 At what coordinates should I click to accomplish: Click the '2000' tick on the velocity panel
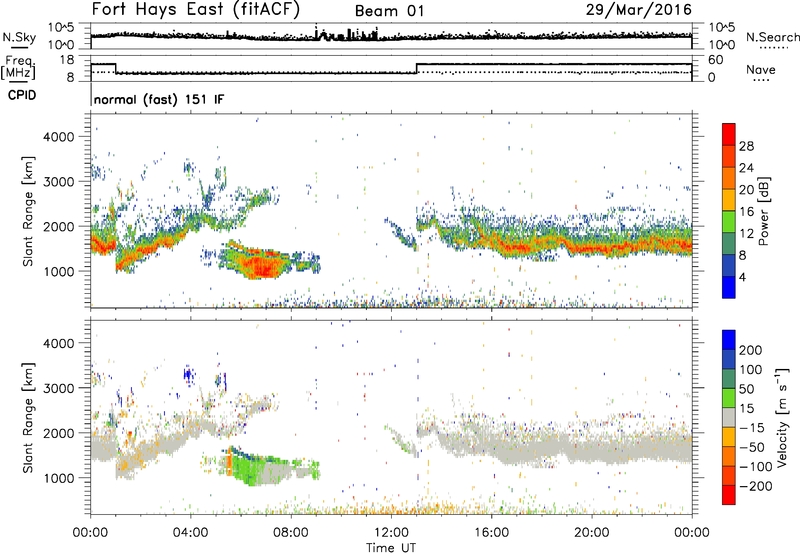point(59,433)
